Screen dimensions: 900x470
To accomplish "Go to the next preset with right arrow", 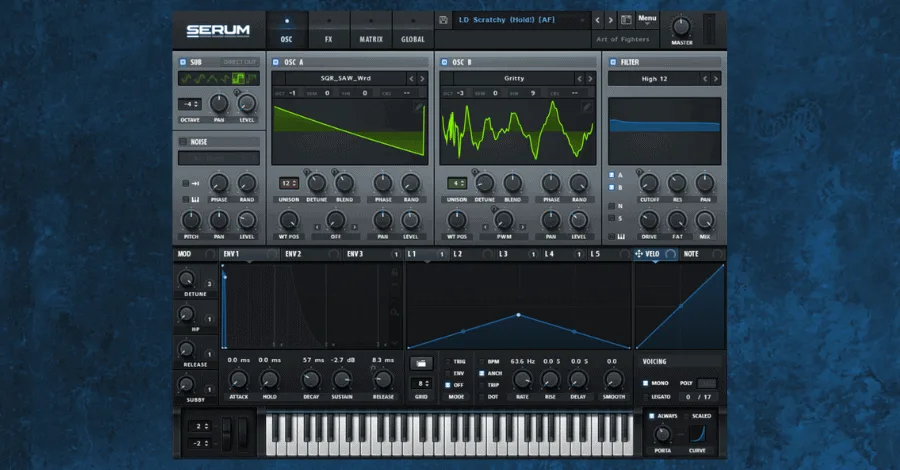I will click(x=611, y=20).
